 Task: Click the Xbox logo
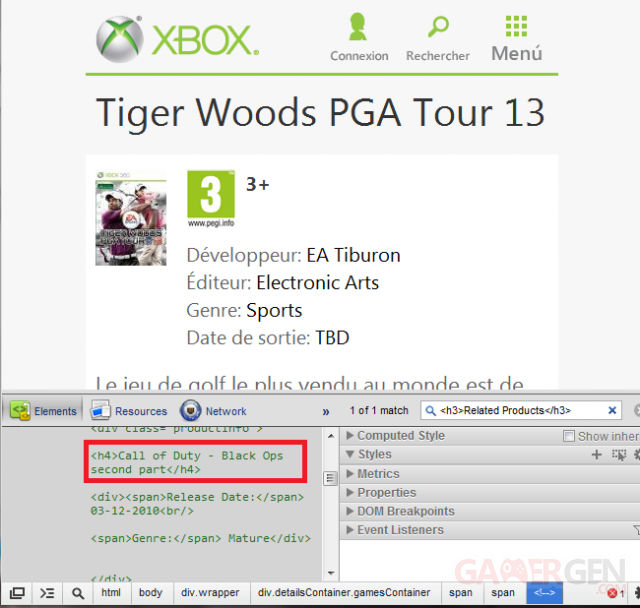click(x=178, y=40)
